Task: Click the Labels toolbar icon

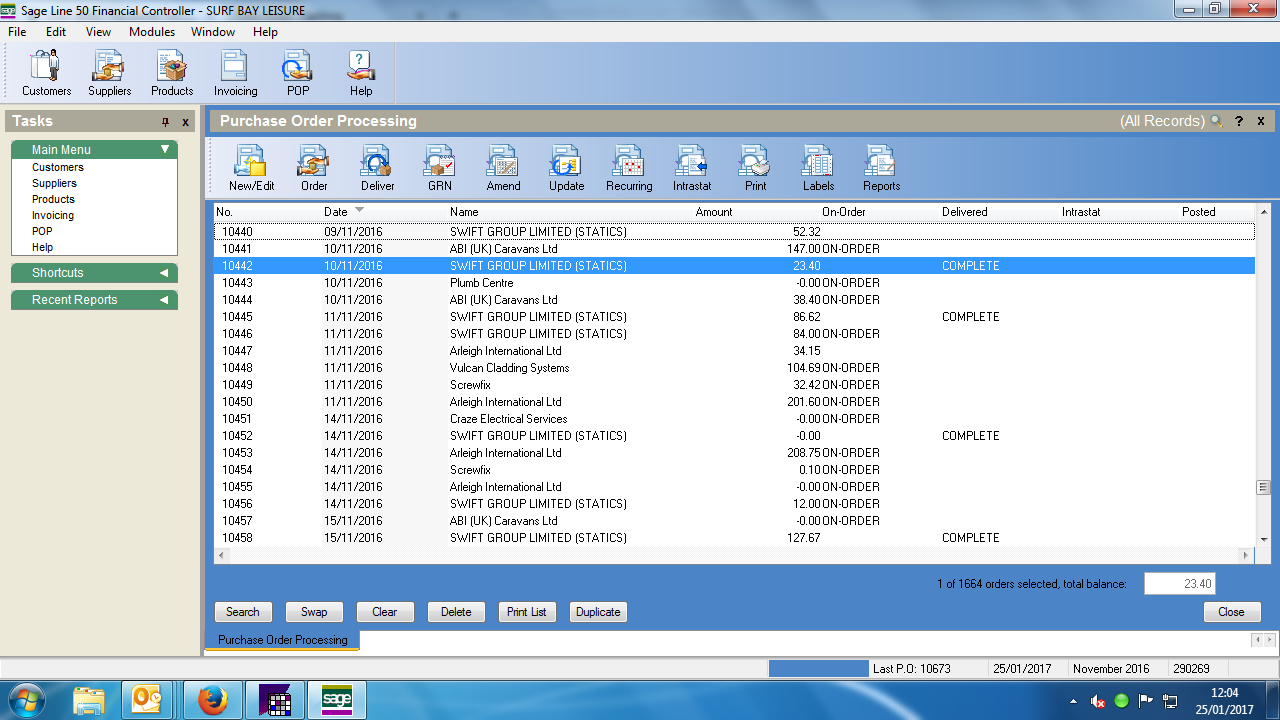Action: 818,167
